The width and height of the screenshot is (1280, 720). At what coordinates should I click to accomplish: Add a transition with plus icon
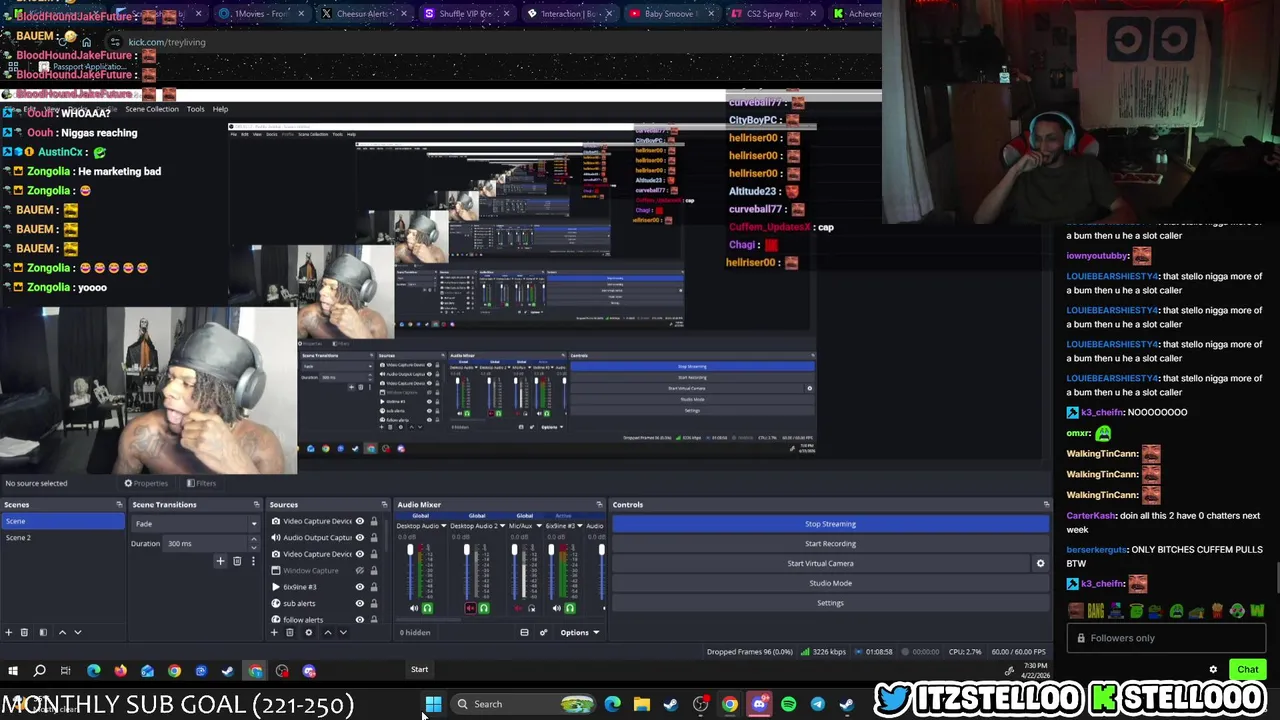(220, 561)
